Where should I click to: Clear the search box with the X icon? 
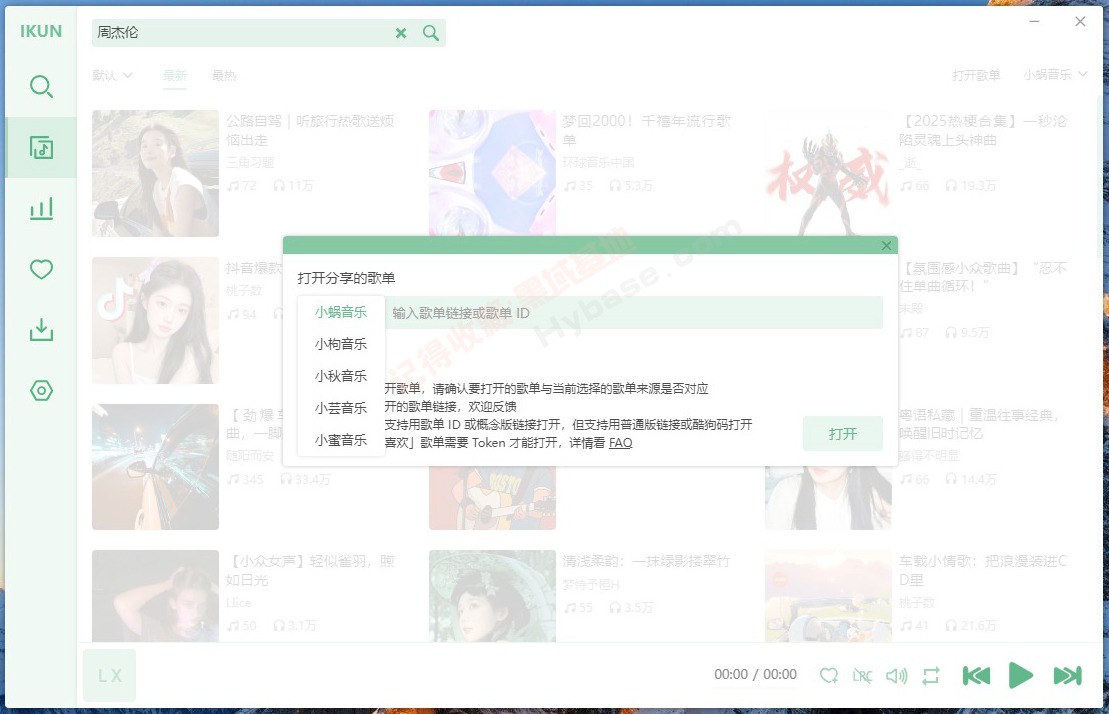click(x=401, y=33)
